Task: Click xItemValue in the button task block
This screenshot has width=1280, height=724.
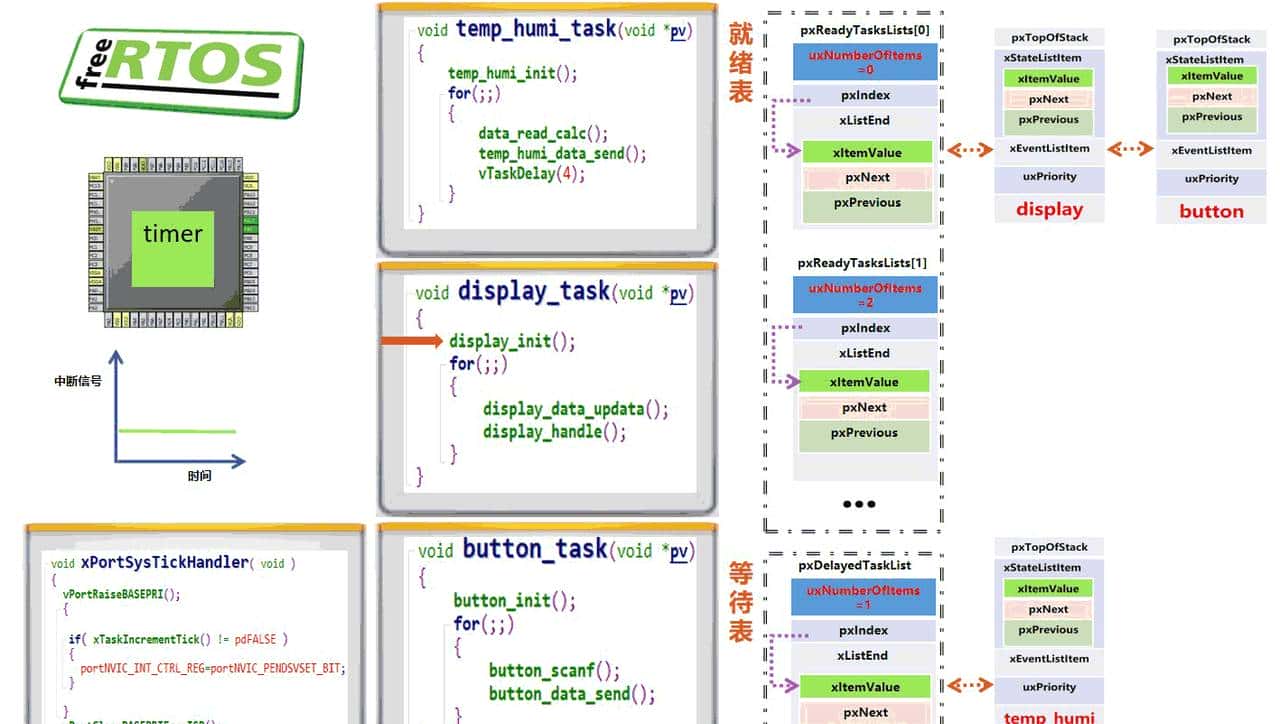Action: point(1212,76)
